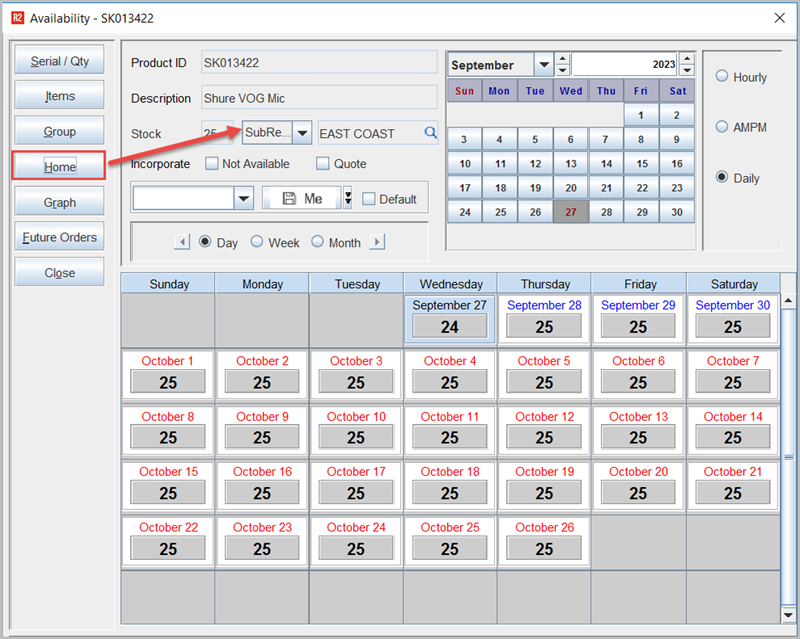Enable the Not Available checkbox
The image size is (800, 639).
212,164
